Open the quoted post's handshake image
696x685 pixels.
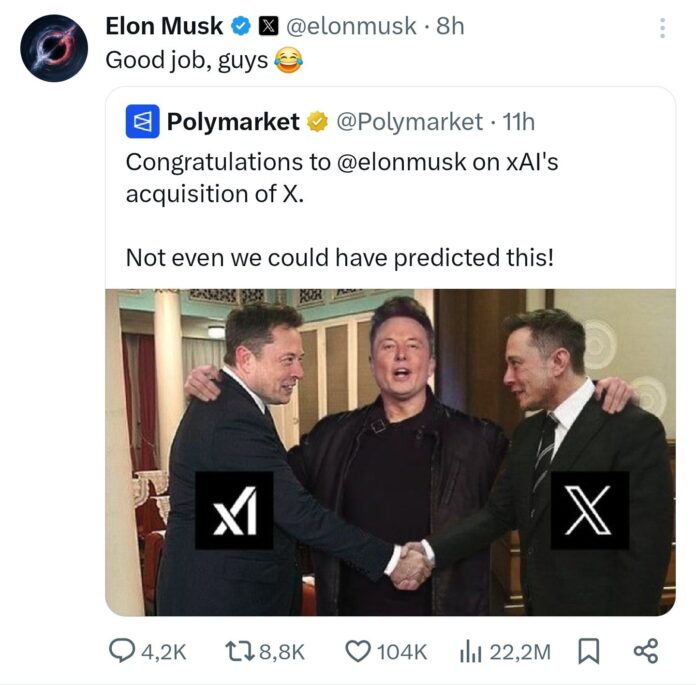coord(390,452)
